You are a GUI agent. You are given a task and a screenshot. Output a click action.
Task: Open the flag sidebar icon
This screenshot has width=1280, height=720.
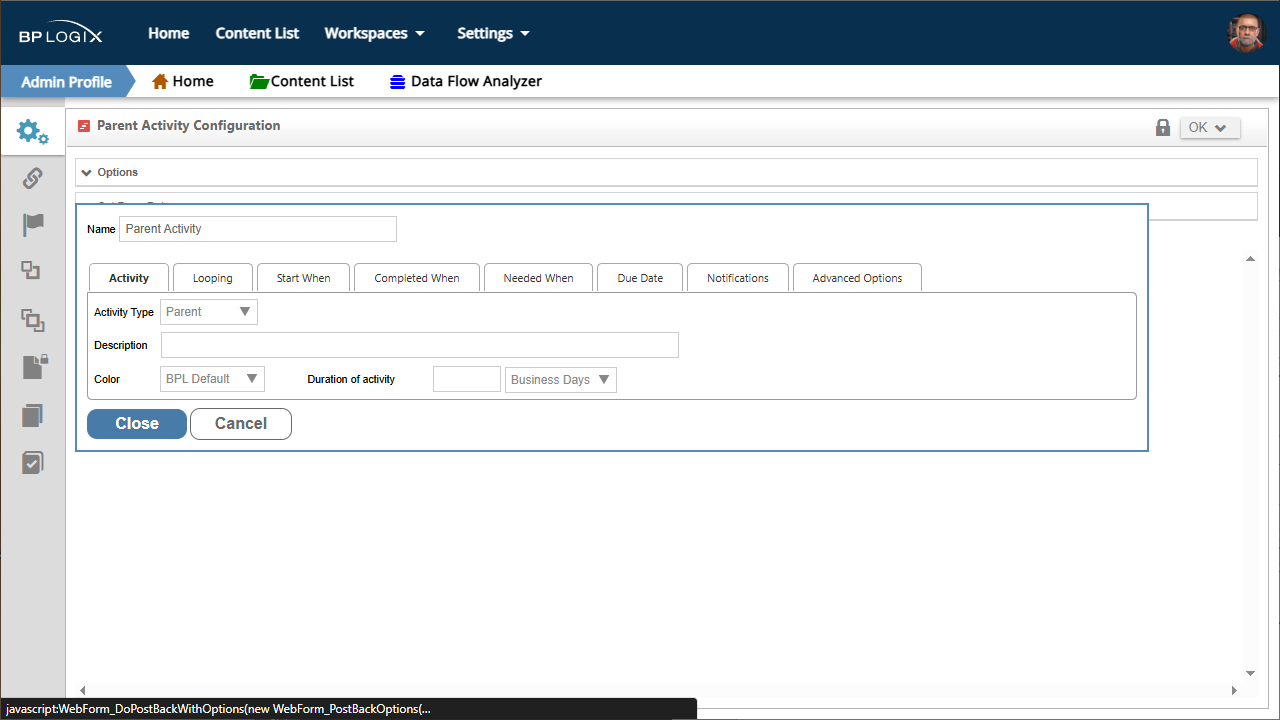(33, 225)
